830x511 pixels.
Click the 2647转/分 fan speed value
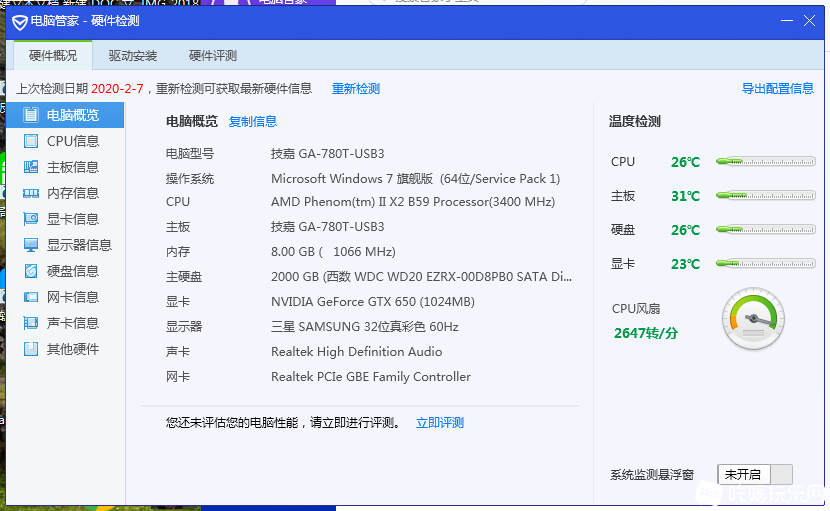(x=646, y=333)
